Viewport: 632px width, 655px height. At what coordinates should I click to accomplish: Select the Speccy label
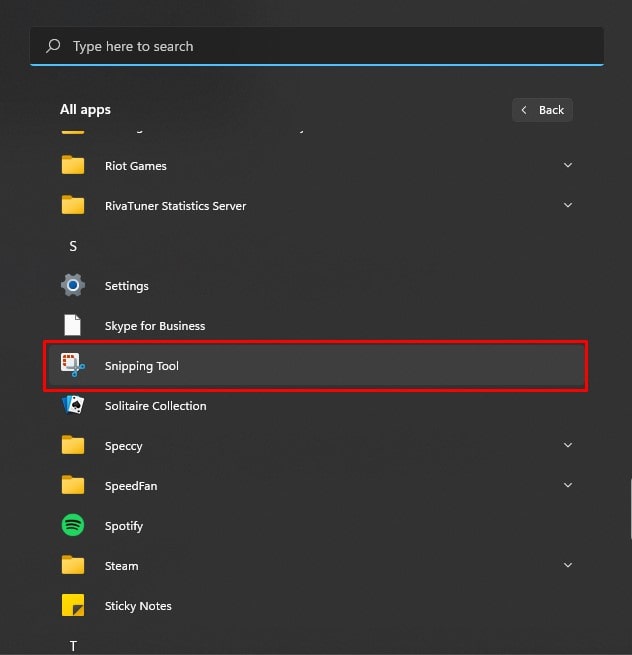123,446
